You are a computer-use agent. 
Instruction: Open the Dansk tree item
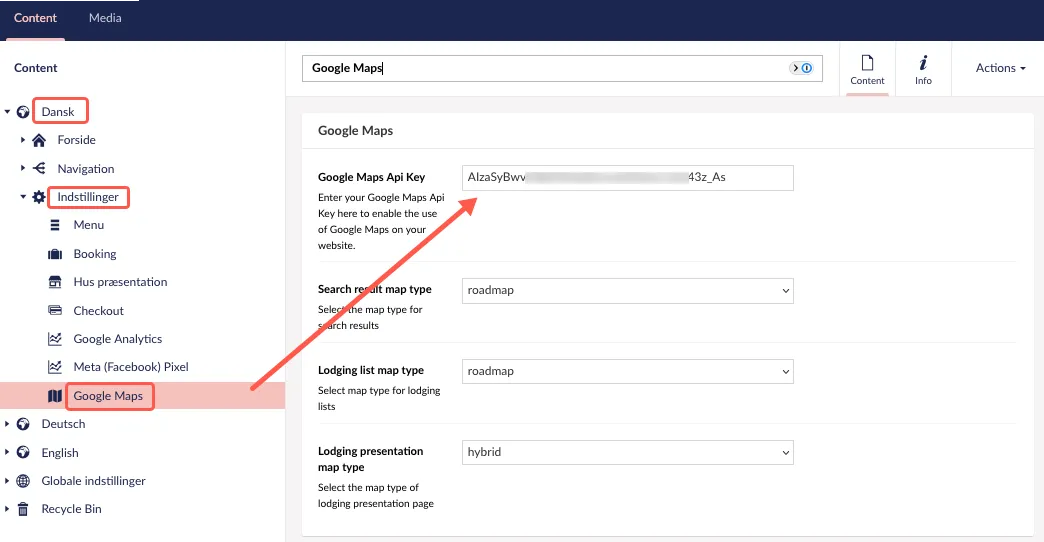coord(58,112)
